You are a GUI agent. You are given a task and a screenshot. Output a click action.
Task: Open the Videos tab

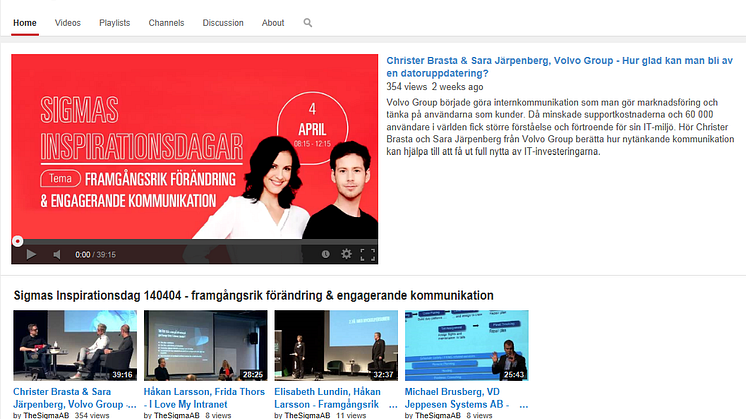coord(68,23)
